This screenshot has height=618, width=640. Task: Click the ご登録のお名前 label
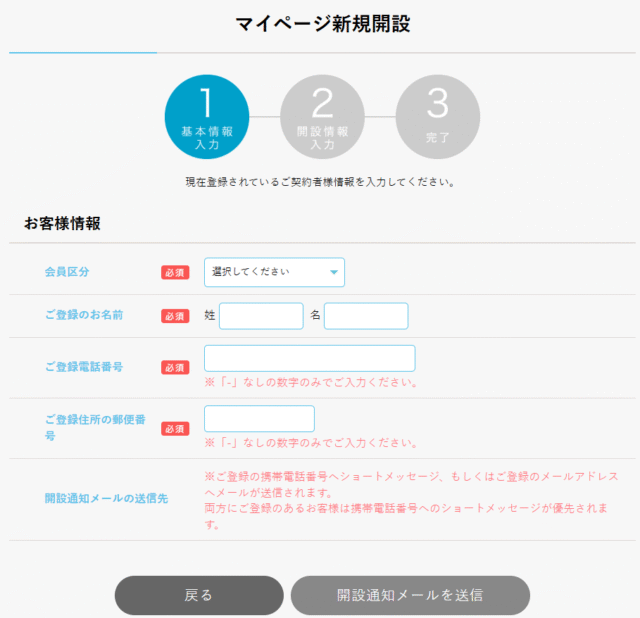tap(84, 315)
